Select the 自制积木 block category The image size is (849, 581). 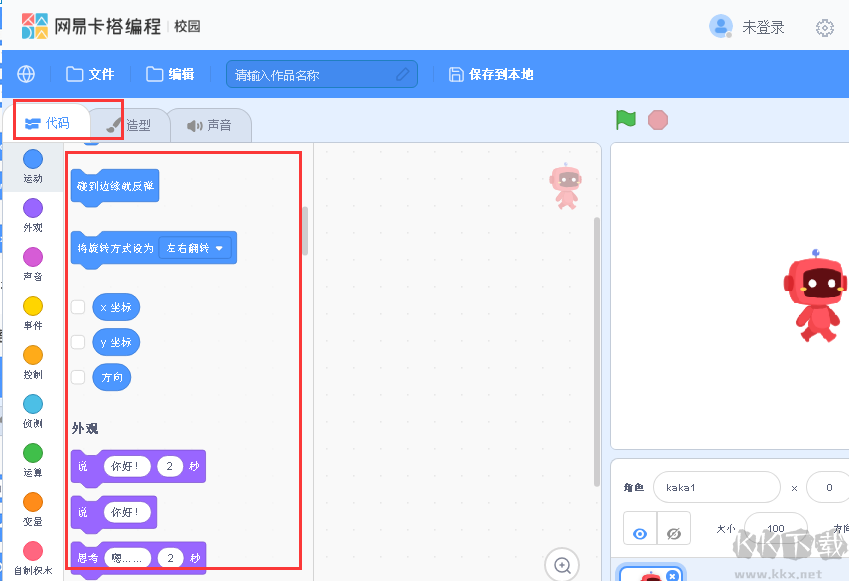[x=33, y=558]
